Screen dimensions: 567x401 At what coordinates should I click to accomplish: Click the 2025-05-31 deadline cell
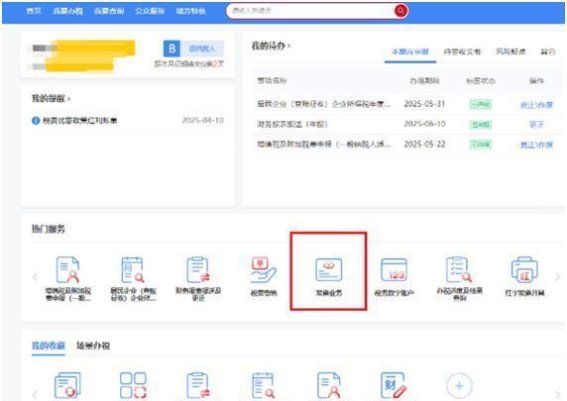[424, 104]
